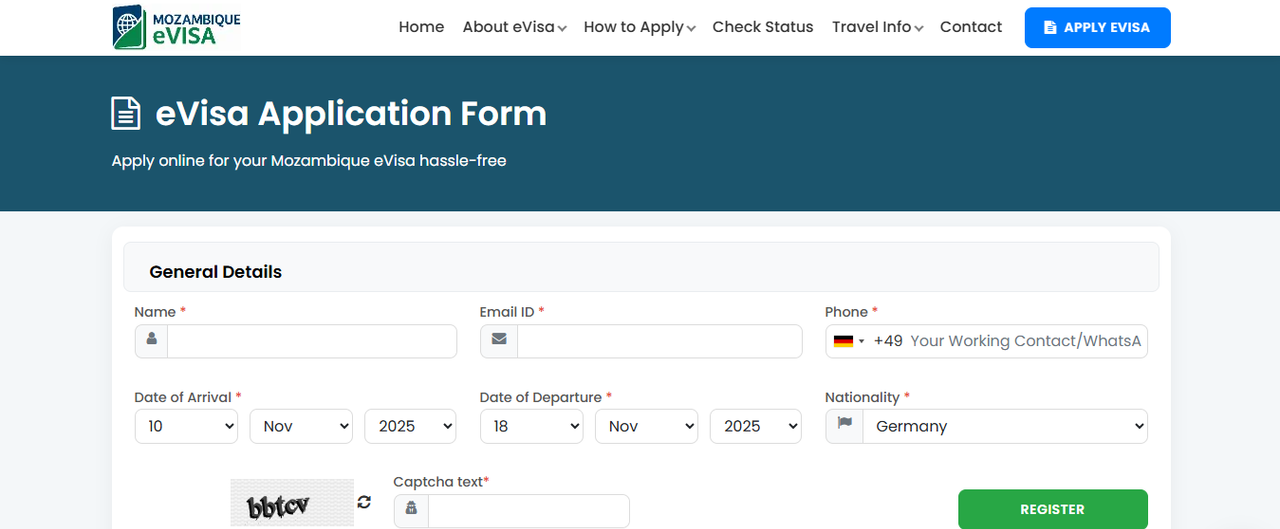Open the arrival day dropdown

(x=186, y=426)
